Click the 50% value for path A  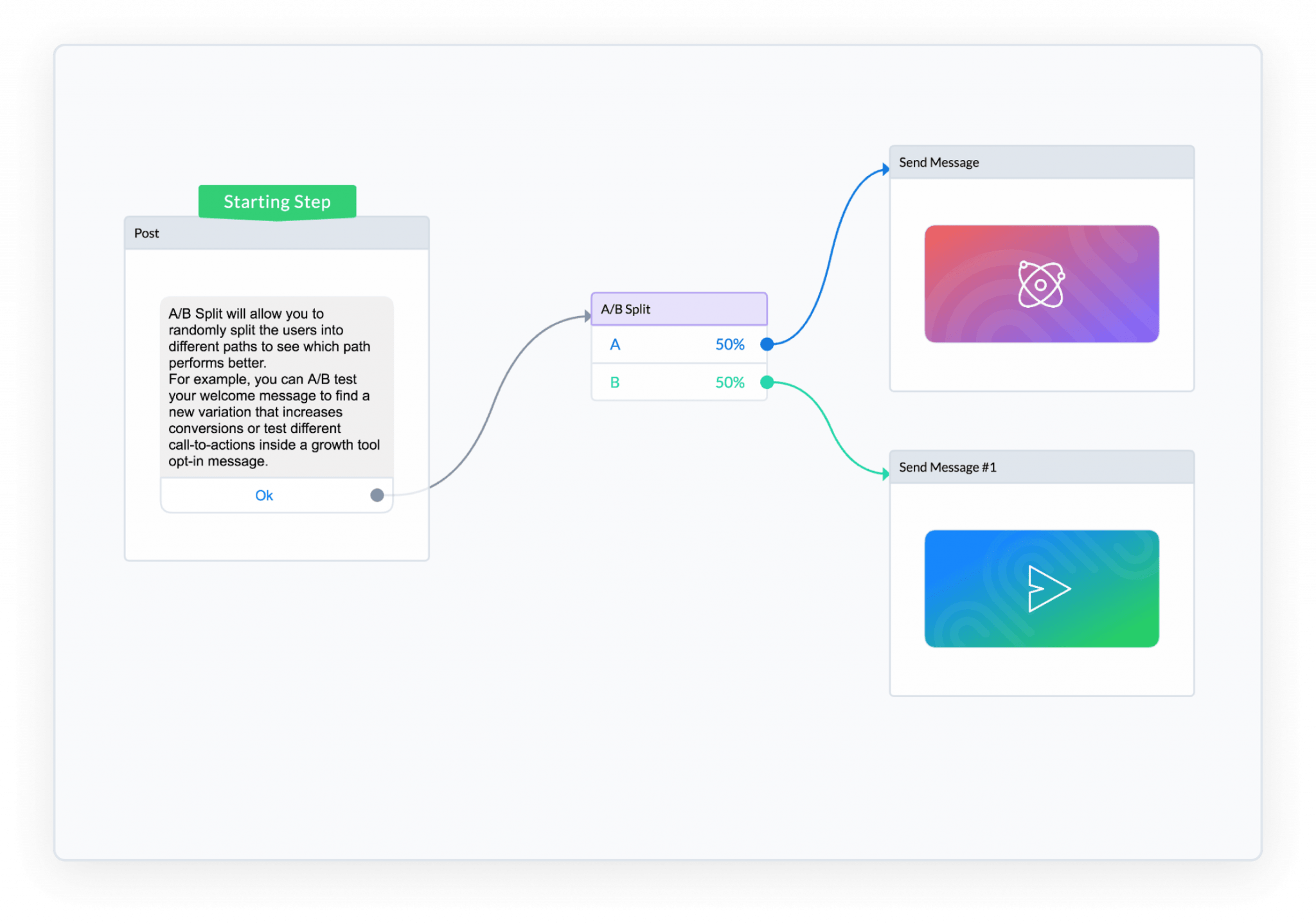pyautogui.click(x=730, y=344)
